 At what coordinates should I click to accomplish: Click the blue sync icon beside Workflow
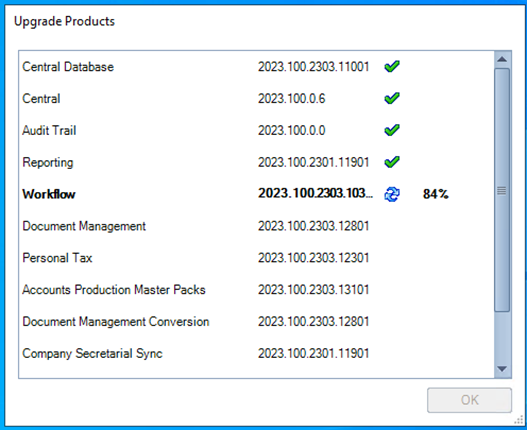click(392, 194)
